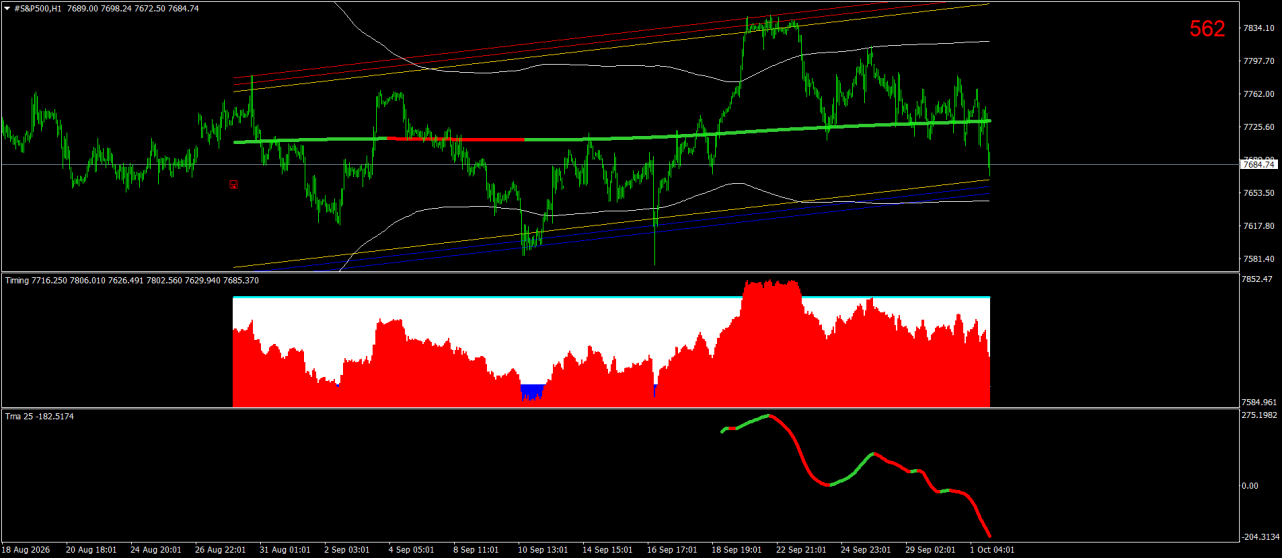This screenshot has height=558, width=1282.
Task: Click Timing scale value 7584.961
Action: pos(1261,402)
